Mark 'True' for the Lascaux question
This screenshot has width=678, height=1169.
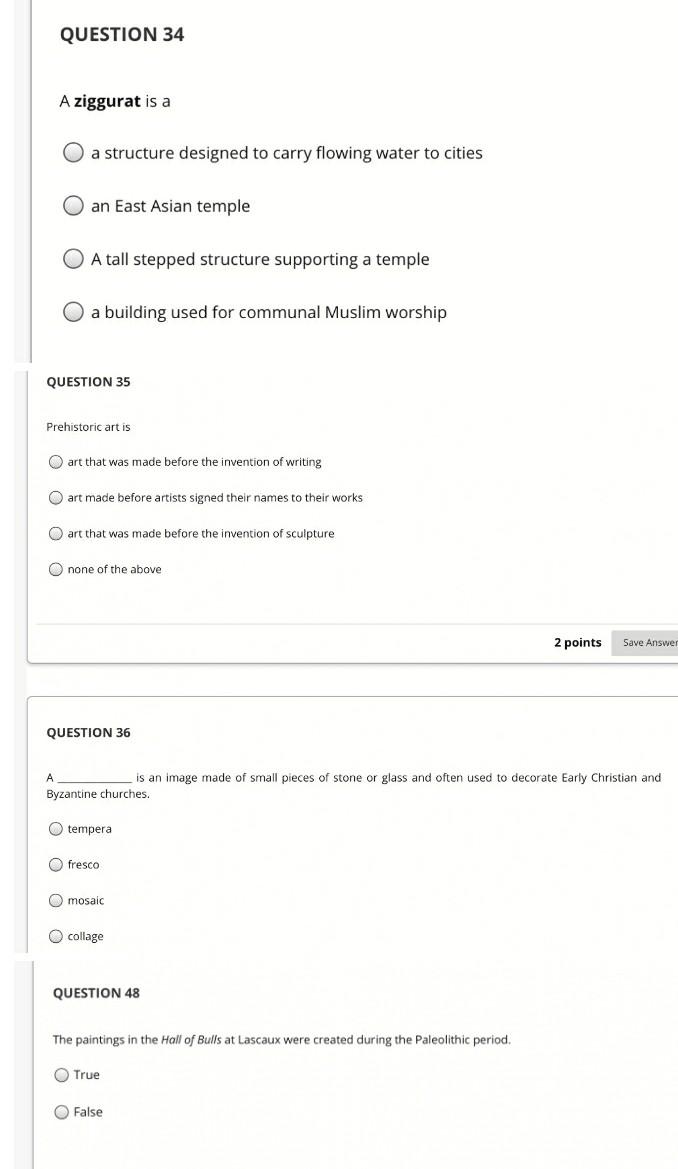(x=62, y=1075)
